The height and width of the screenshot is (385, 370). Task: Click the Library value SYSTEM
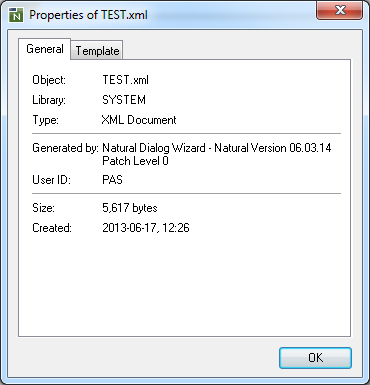tap(124, 100)
